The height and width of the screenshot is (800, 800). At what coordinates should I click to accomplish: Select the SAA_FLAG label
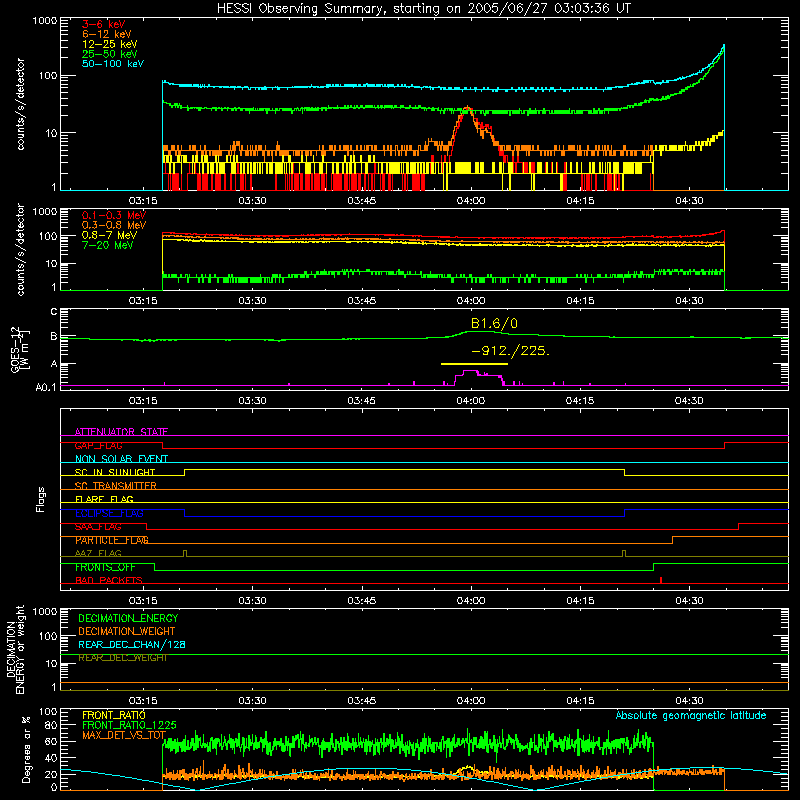point(98,527)
